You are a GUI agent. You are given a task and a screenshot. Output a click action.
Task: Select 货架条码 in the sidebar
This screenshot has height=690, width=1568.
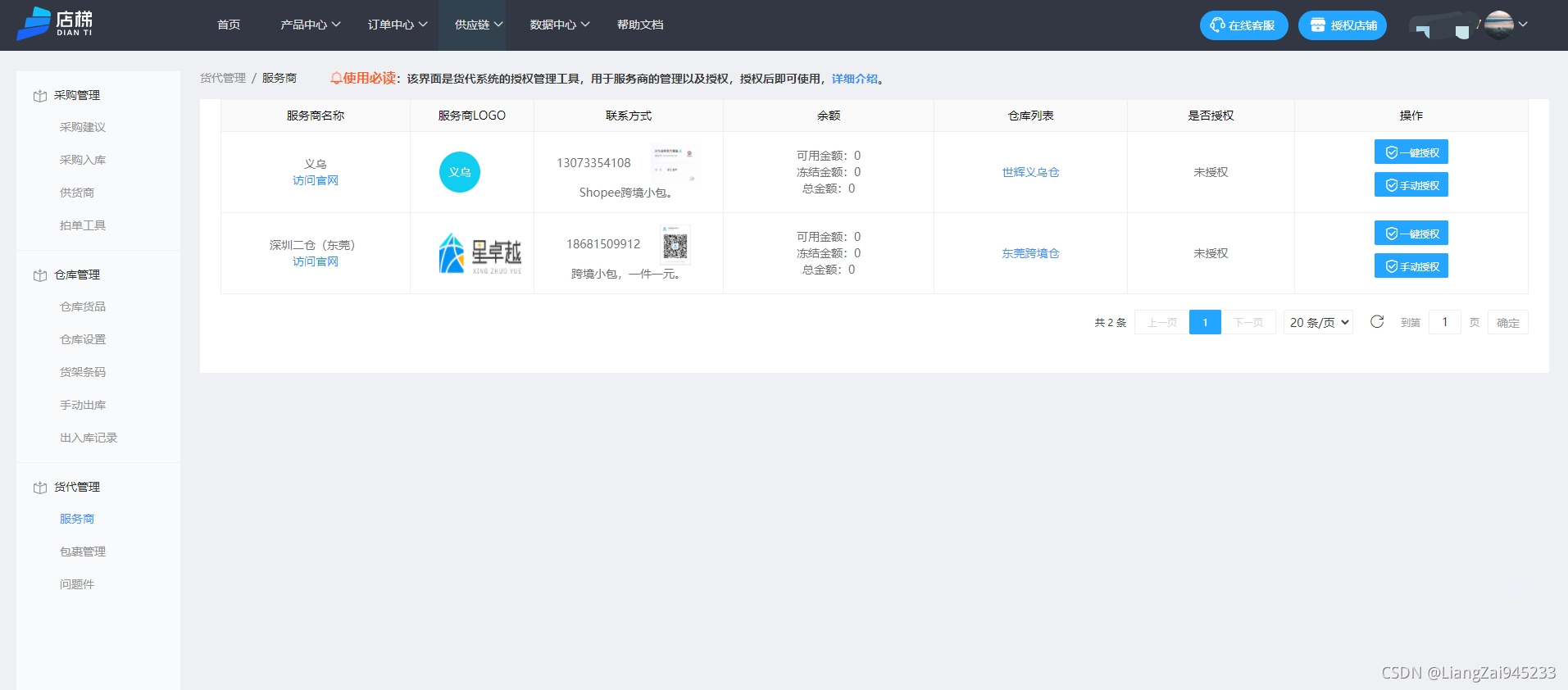[x=83, y=372]
